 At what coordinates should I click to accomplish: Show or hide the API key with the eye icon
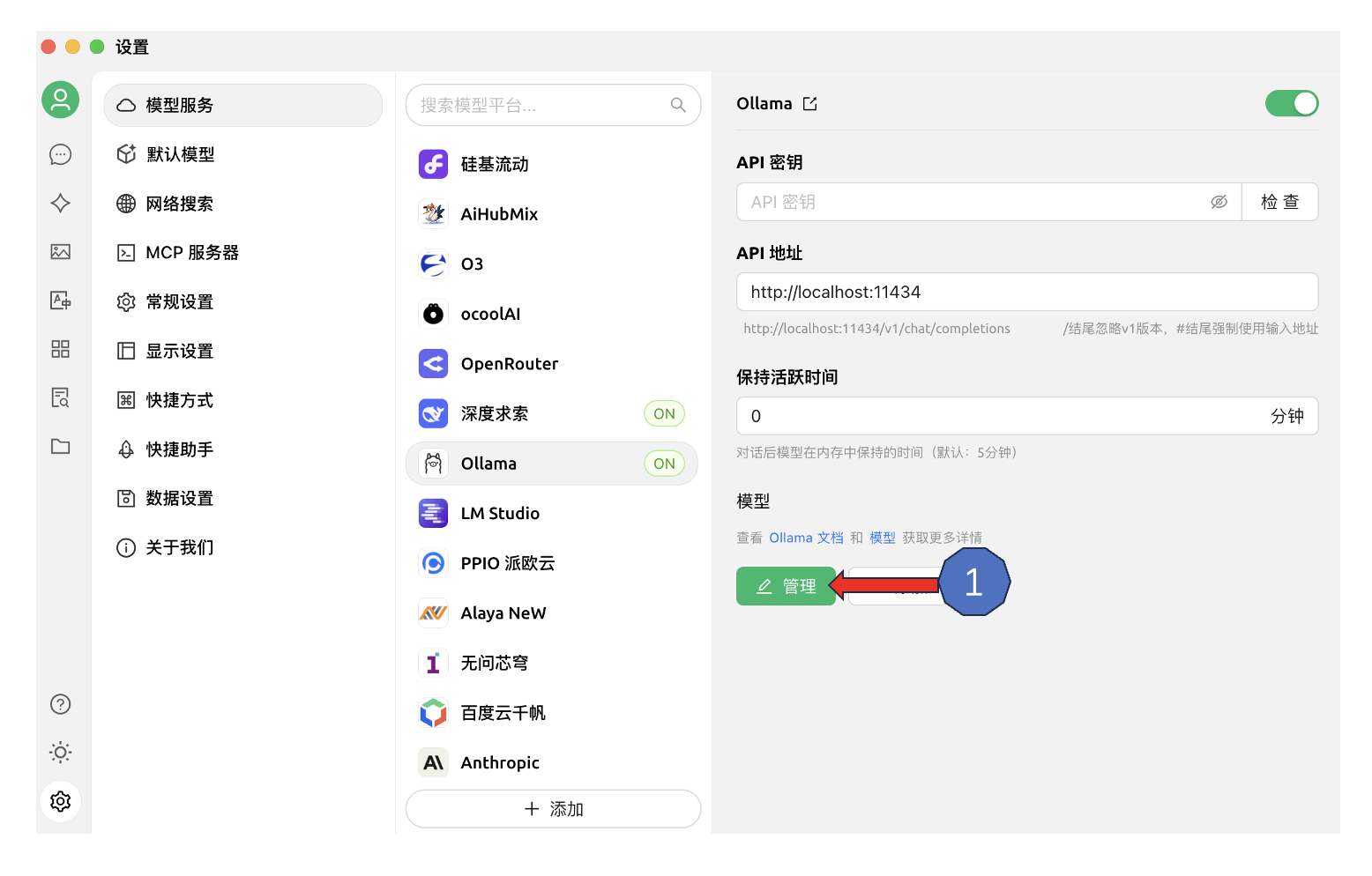click(x=1219, y=202)
